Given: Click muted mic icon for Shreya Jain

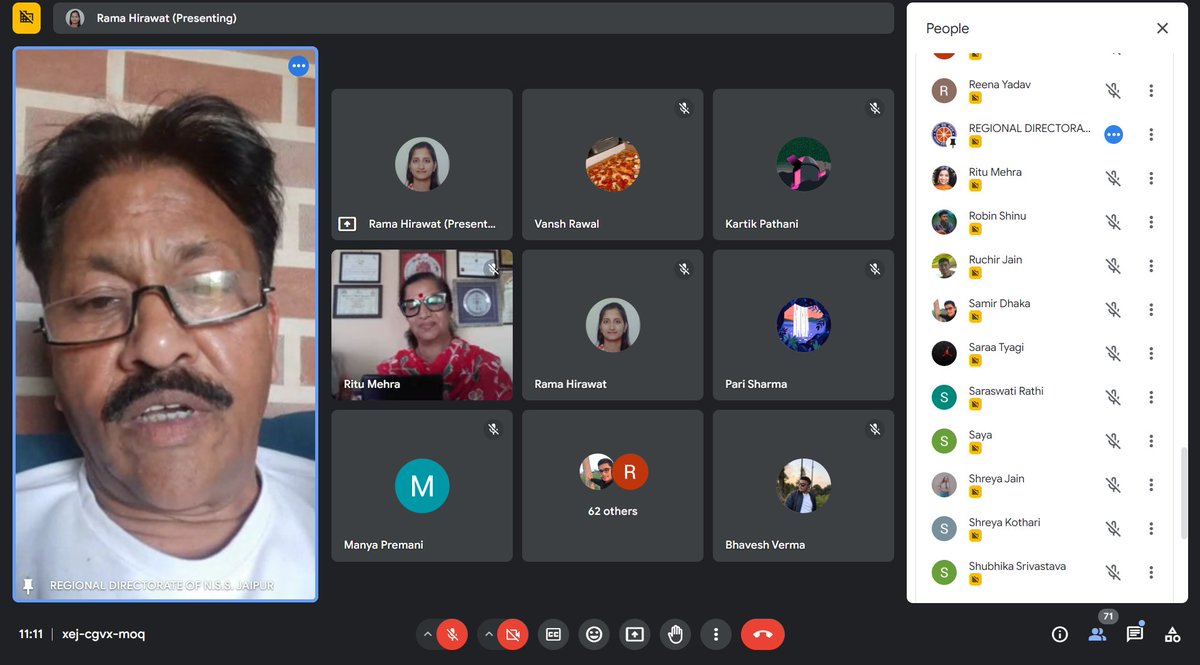Looking at the screenshot, I should (x=1113, y=485).
